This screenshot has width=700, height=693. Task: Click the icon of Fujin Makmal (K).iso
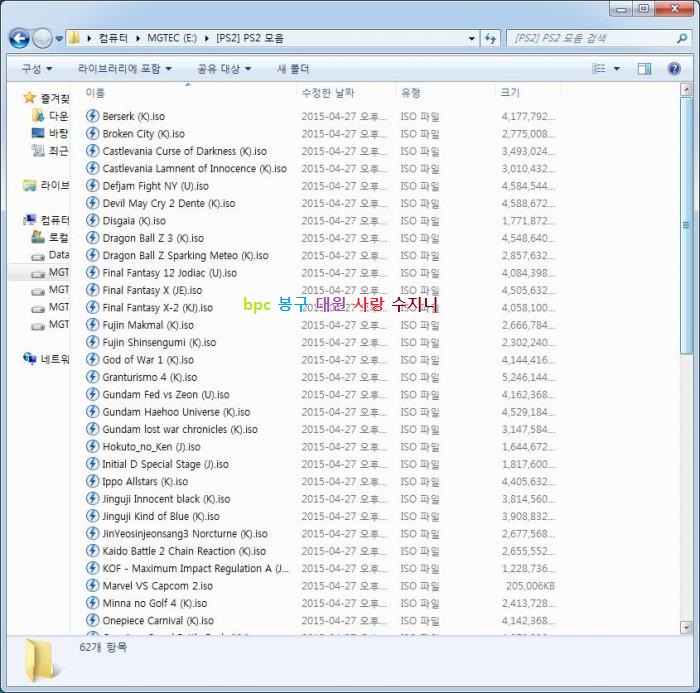point(92,325)
